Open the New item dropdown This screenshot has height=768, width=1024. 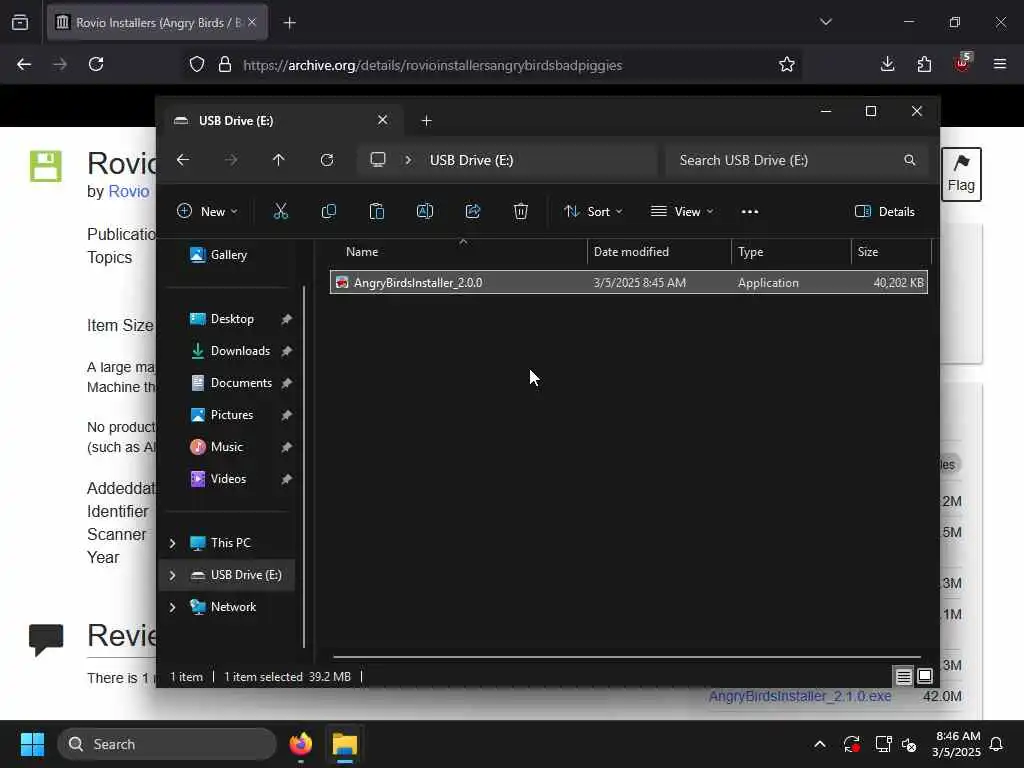click(207, 212)
